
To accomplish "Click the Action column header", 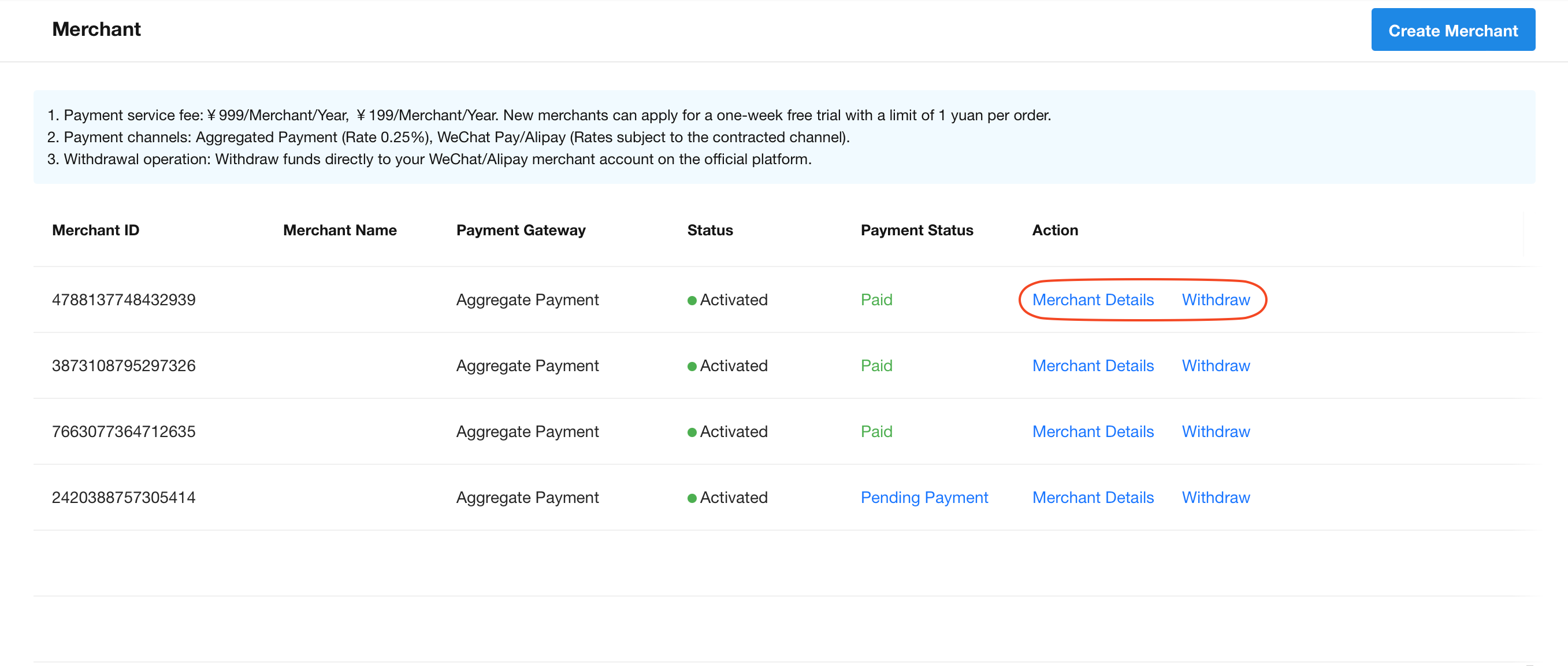I will tap(1054, 230).
